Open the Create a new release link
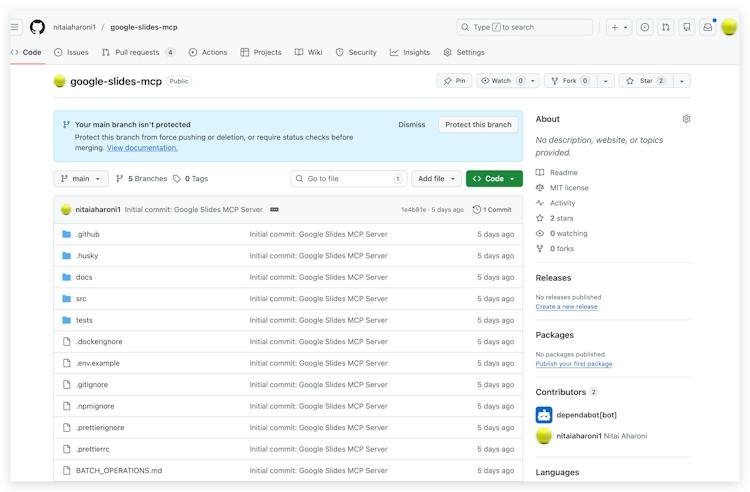Image resolution: width=750 pixels, height=492 pixels. pyautogui.click(x=566, y=306)
